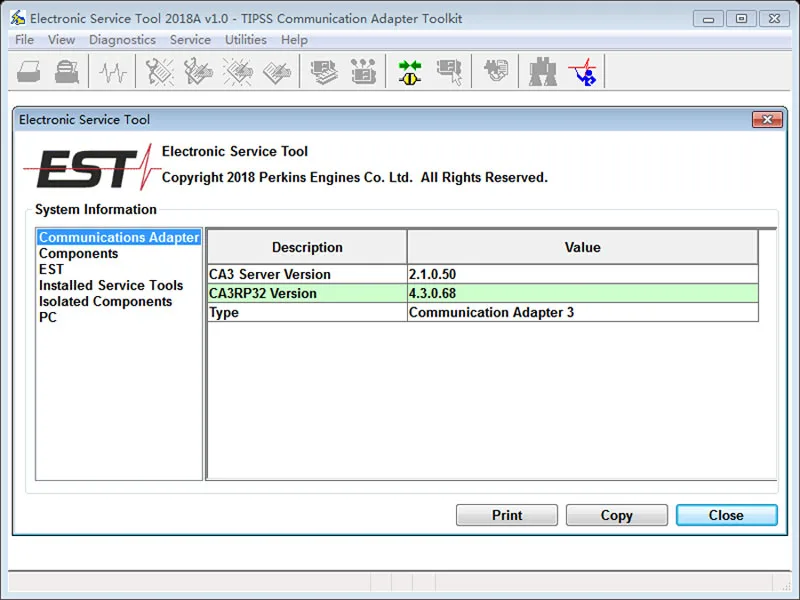Click the green arrows Connect icon

[x=410, y=71]
